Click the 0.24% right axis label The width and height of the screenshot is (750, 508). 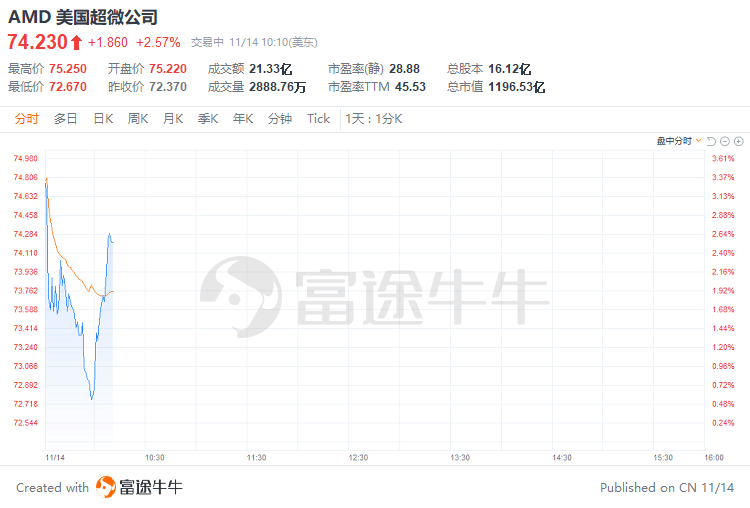[x=723, y=423]
